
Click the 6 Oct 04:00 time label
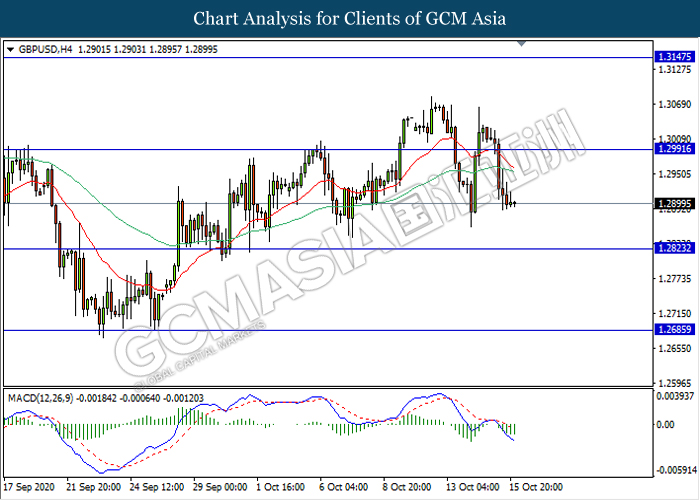click(x=344, y=487)
